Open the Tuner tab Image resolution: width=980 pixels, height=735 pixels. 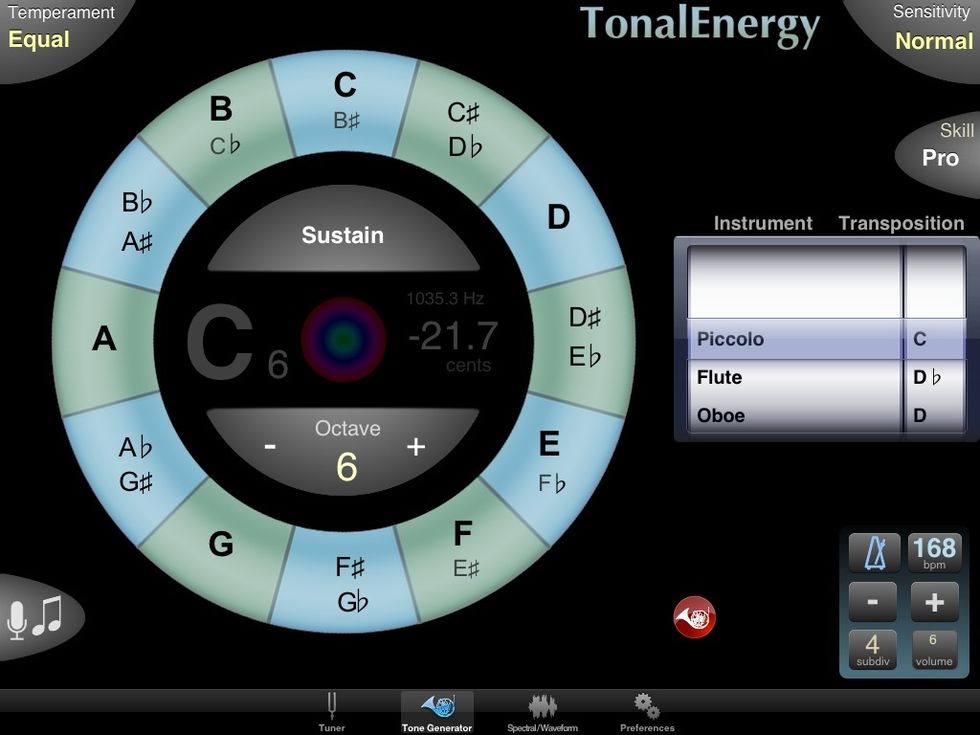(x=331, y=712)
